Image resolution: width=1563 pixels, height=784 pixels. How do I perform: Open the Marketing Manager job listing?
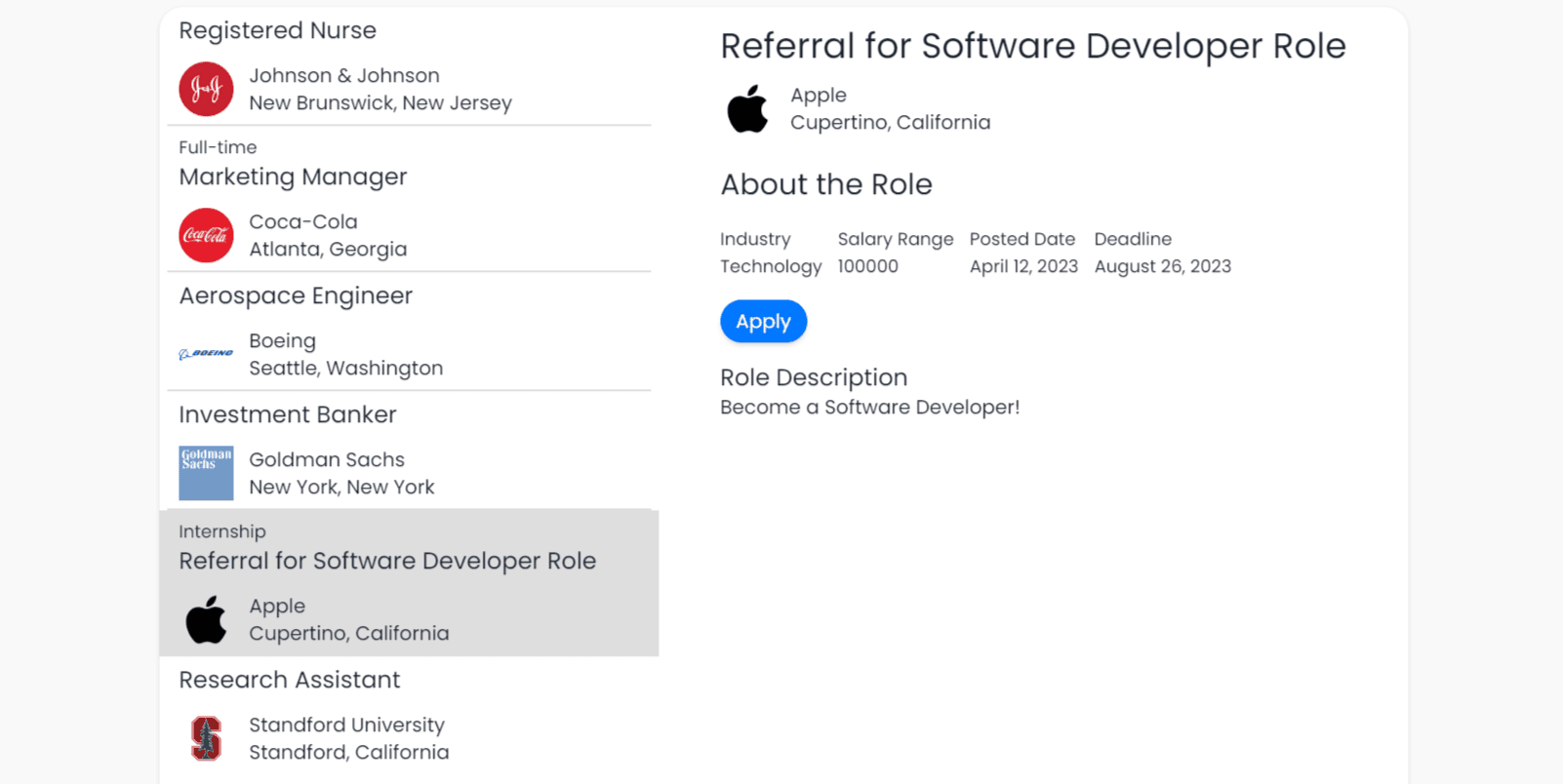tap(293, 176)
